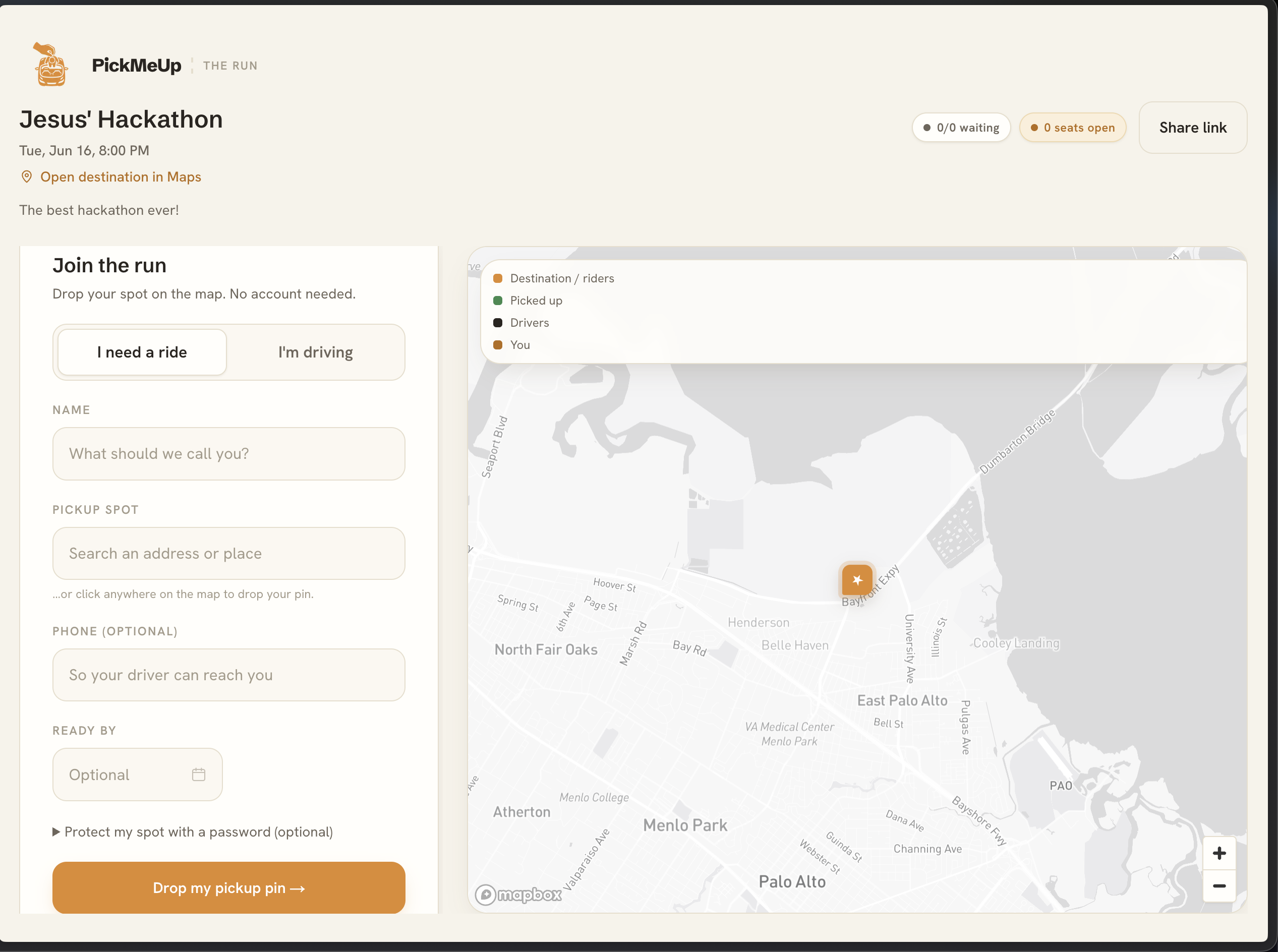This screenshot has width=1278, height=952.
Task: Click the Bayshore Fwy map label
Action: click(x=979, y=820)
